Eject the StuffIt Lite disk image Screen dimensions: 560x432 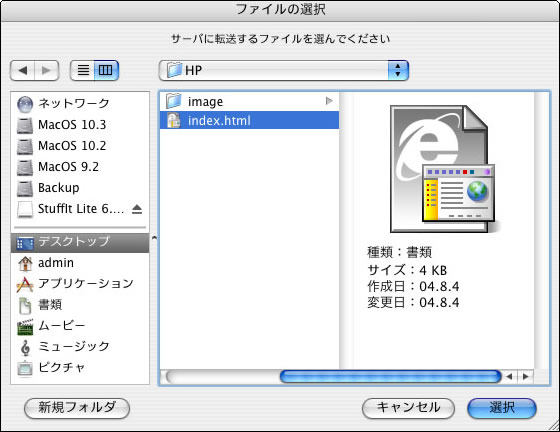pos(137,209)
